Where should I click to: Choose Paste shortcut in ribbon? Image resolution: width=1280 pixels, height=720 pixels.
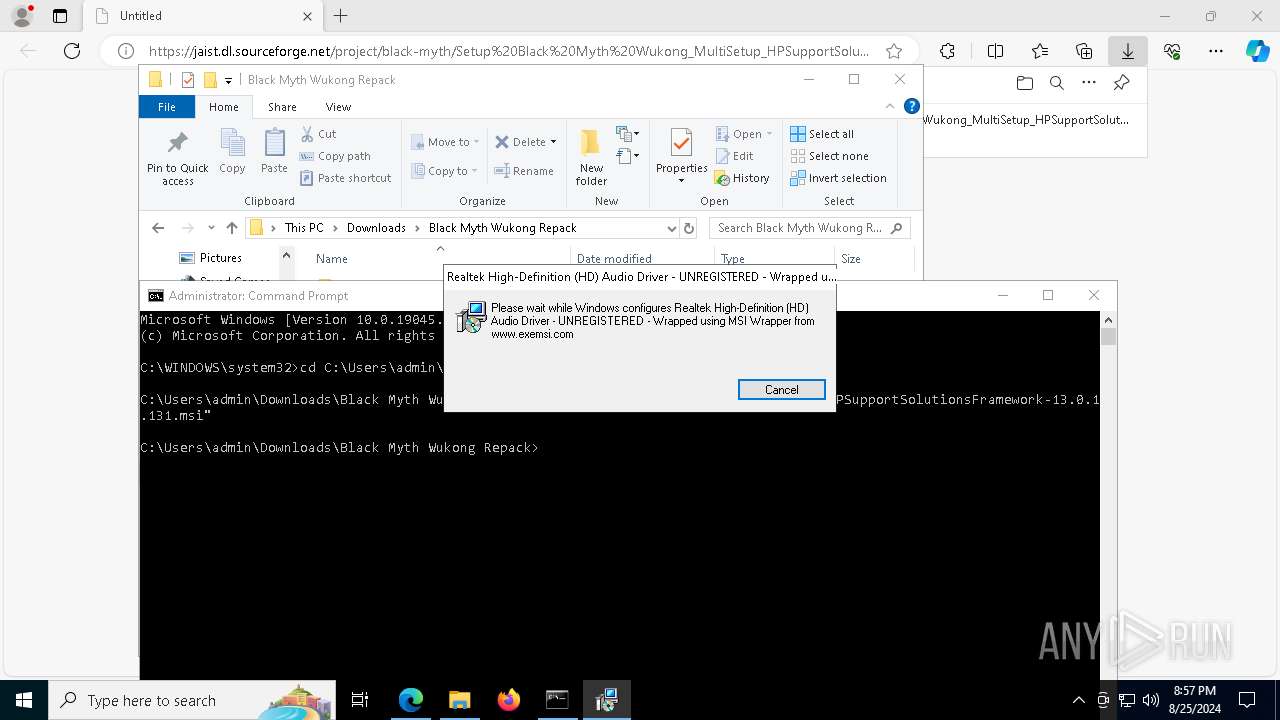pyautogui.click(x=346, y=178)
